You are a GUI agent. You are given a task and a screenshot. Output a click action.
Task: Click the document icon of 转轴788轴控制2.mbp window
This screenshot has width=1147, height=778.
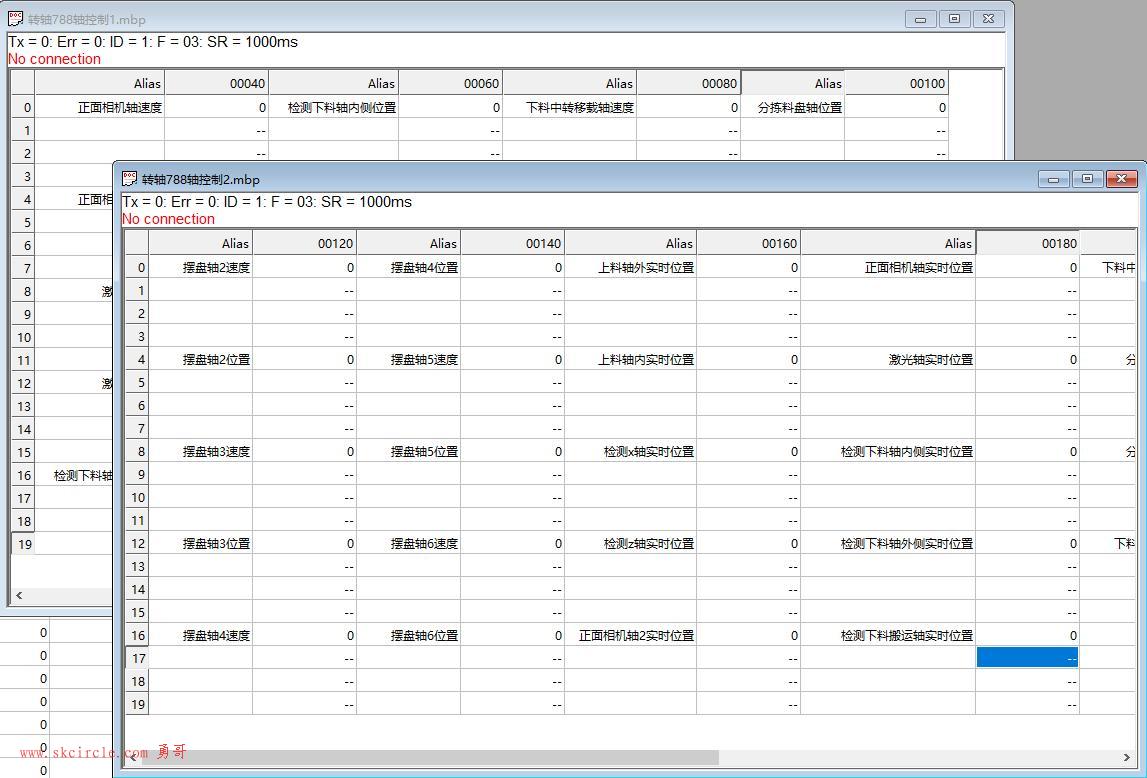tap(130, 179)
